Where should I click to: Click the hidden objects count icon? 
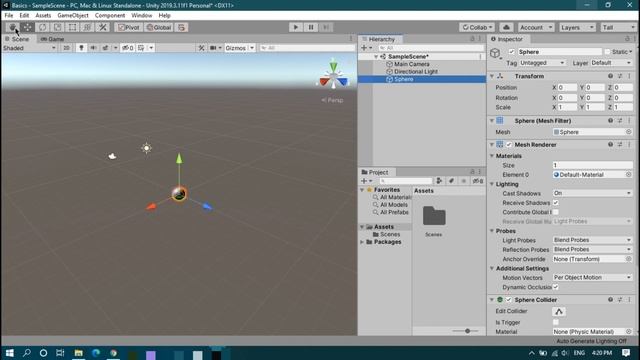tap(127, 48)
